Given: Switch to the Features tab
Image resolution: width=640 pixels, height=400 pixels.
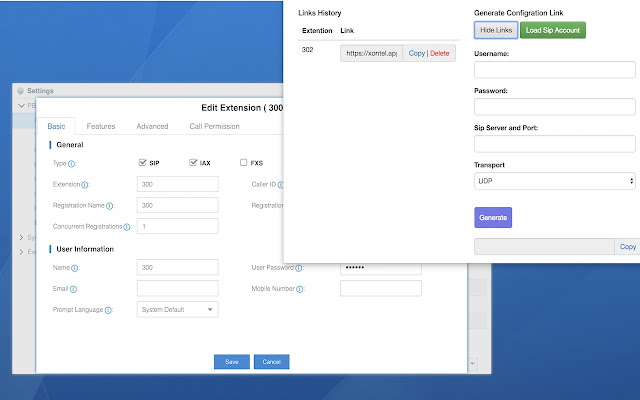Looking at the screenshot, I should 101,126.
